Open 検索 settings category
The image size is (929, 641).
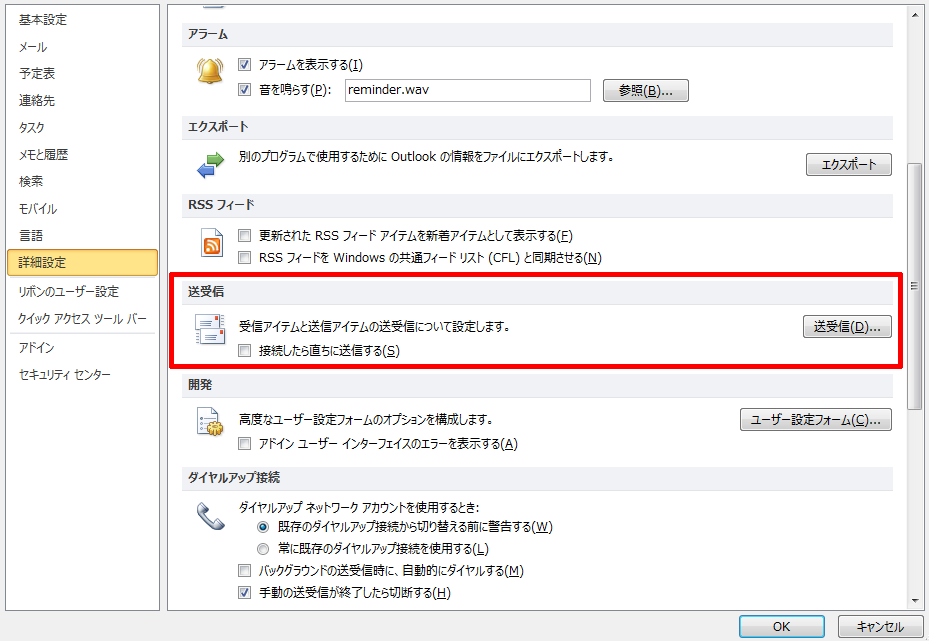click(x=82, y=181)
